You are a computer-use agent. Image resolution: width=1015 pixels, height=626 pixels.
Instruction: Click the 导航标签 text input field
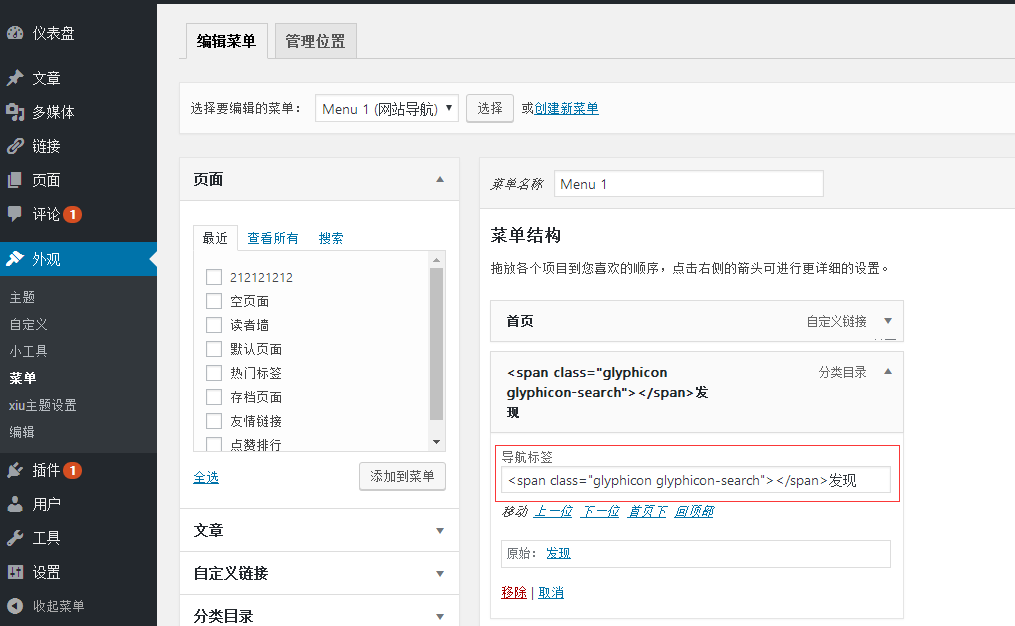tap(694, 480)
